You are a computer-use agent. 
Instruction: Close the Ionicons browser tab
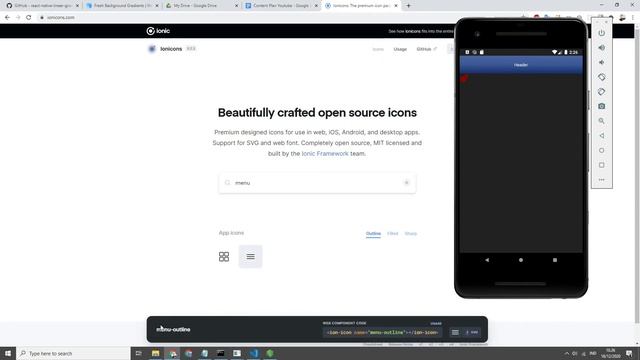click(396, 6)
